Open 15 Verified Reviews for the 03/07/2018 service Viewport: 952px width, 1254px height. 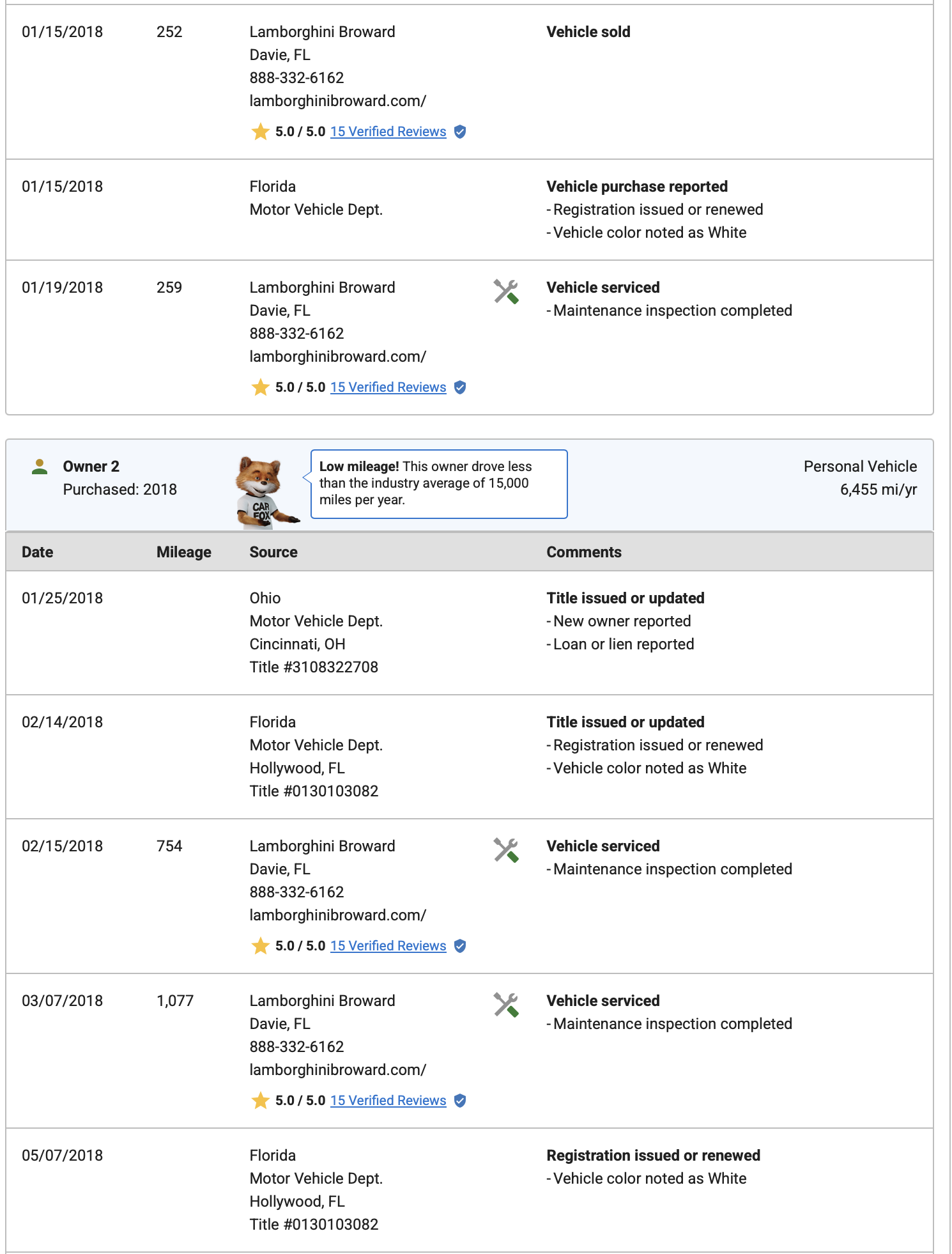click(x=388, y=1101)
